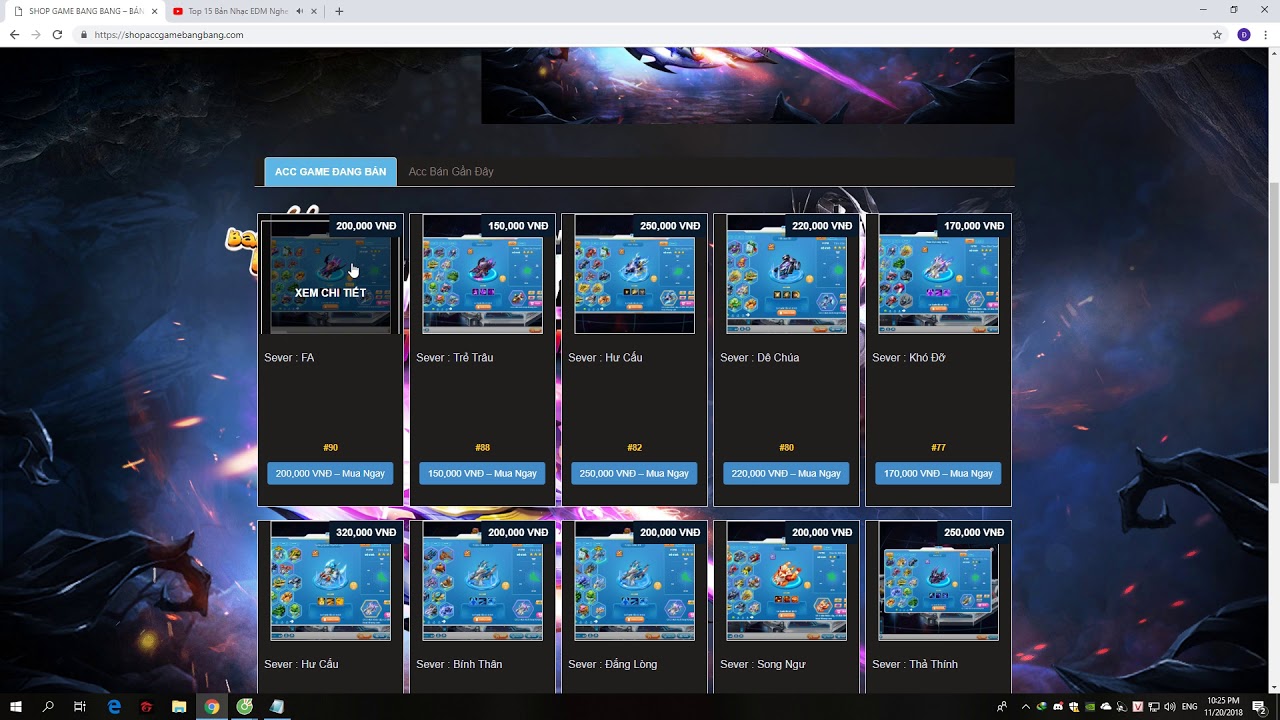The height and width of the screenshot is (720, 1280).
Task: Switch to Chrome on taskbar
Action: tap(212, 707)
